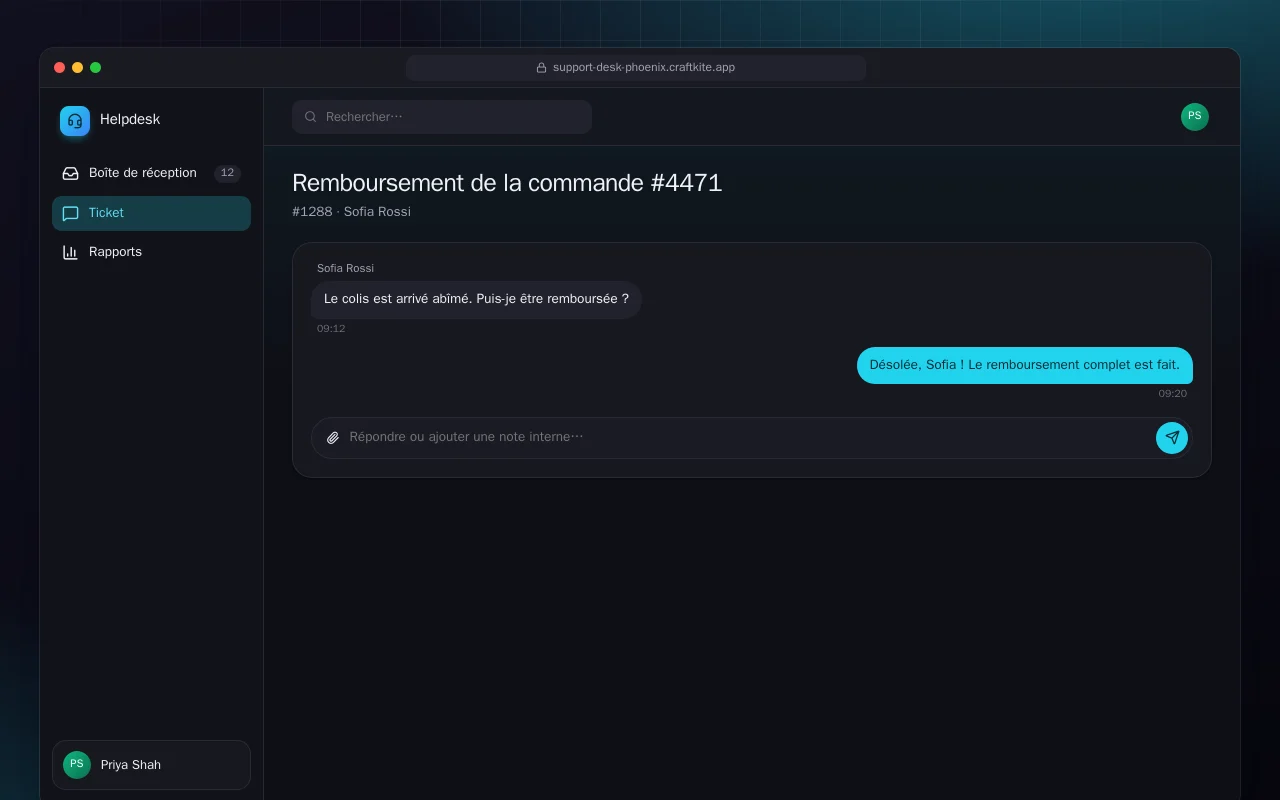Go to Rapports section

[151, 252]
